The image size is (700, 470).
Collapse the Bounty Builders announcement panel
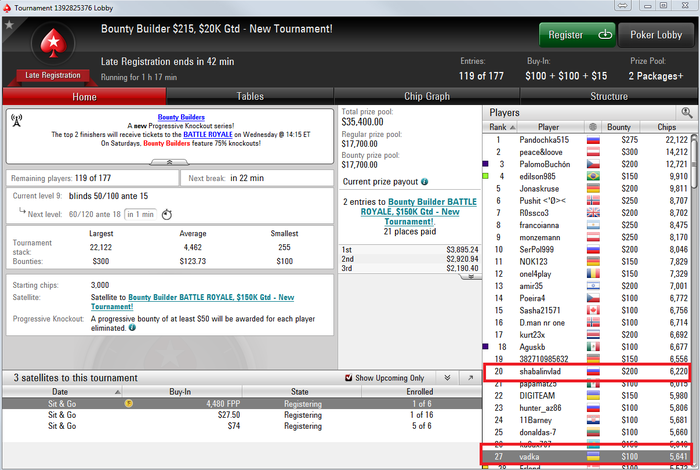169,162
